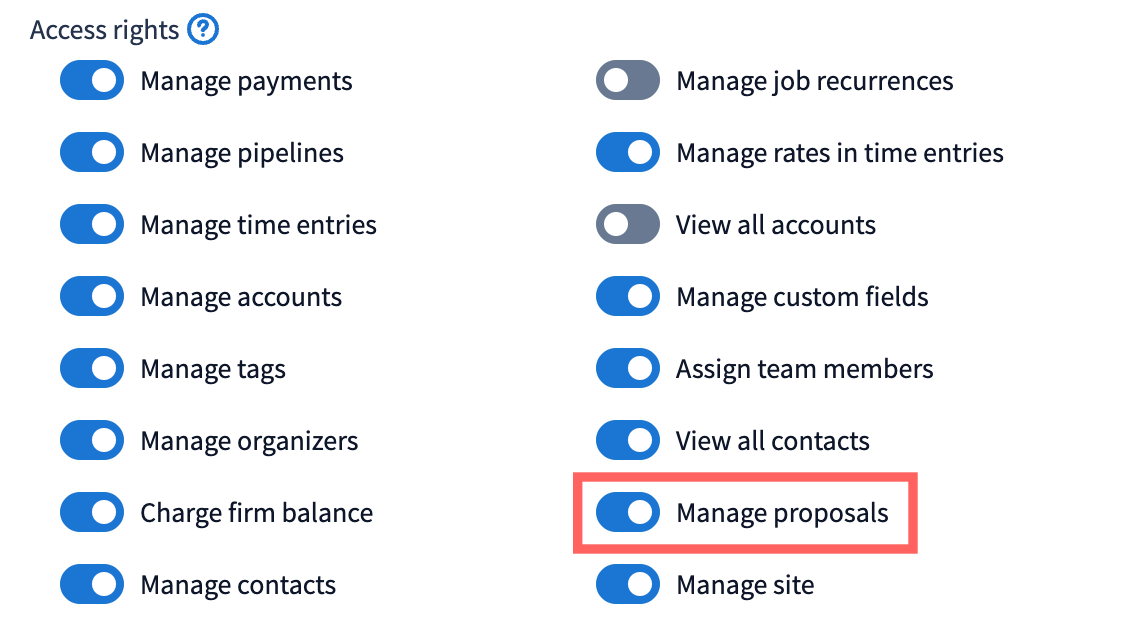Image resolution: width=1144 pixels, height=624 pixels.
Task: Switch off the Manage site toggle
Action: click(628, 585)
